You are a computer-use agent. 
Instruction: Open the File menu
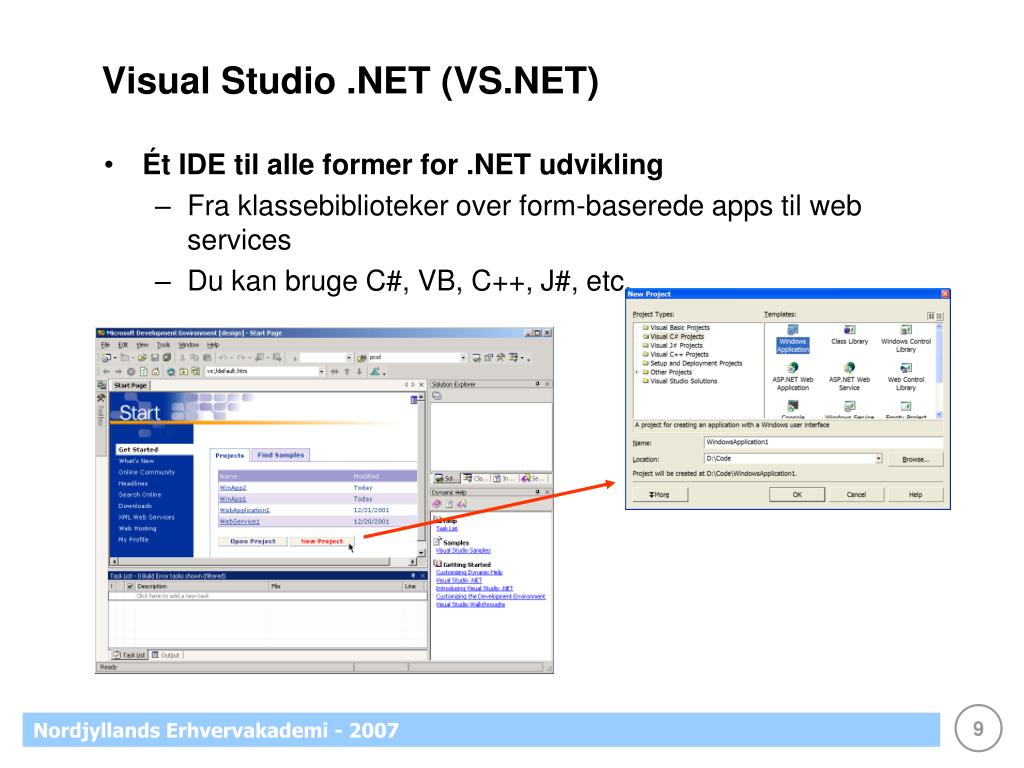105,345
